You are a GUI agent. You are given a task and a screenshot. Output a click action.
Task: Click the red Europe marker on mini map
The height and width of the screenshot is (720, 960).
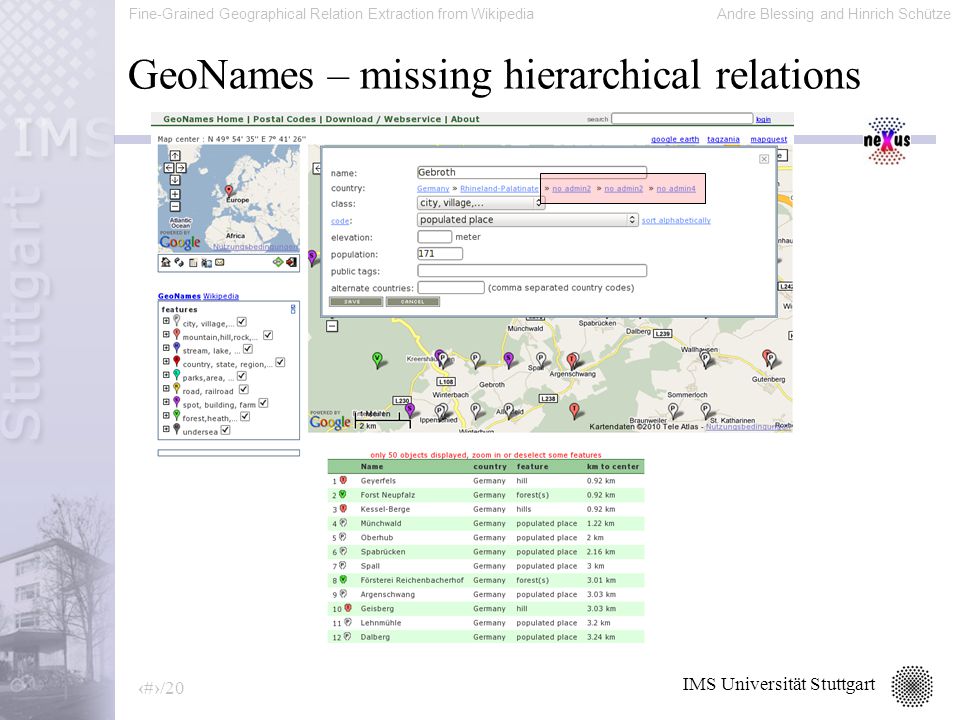tap(229, 191)
